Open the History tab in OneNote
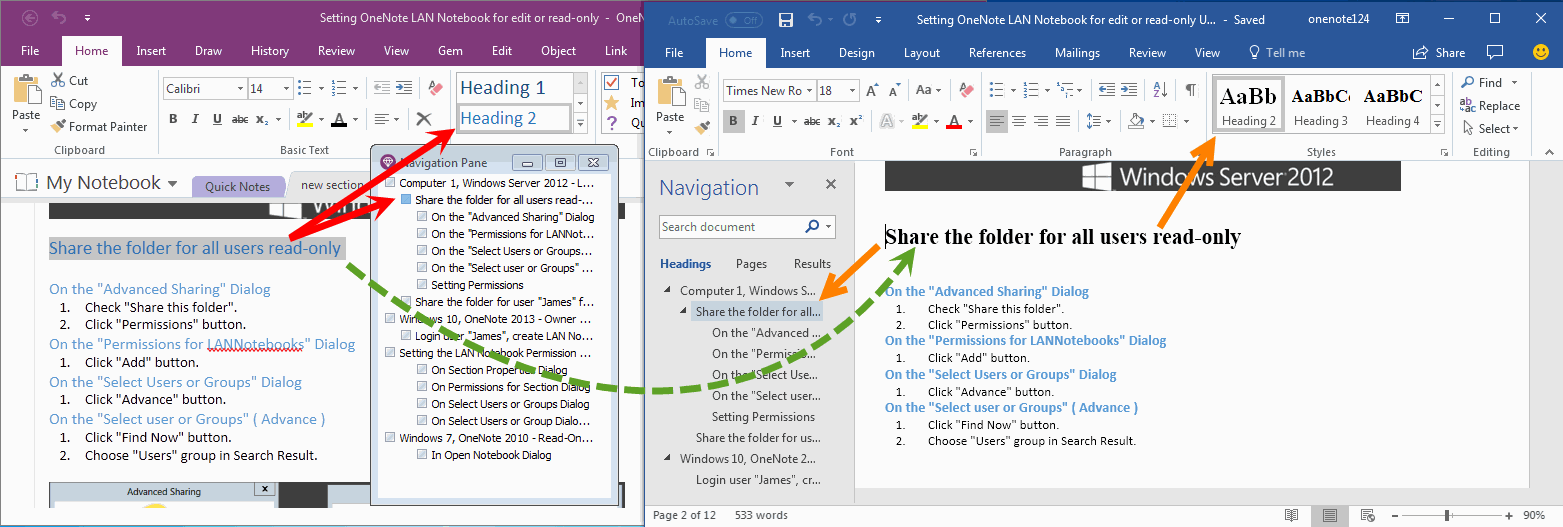This screenshot has width=1563, height=527. [x=270, y=51]
